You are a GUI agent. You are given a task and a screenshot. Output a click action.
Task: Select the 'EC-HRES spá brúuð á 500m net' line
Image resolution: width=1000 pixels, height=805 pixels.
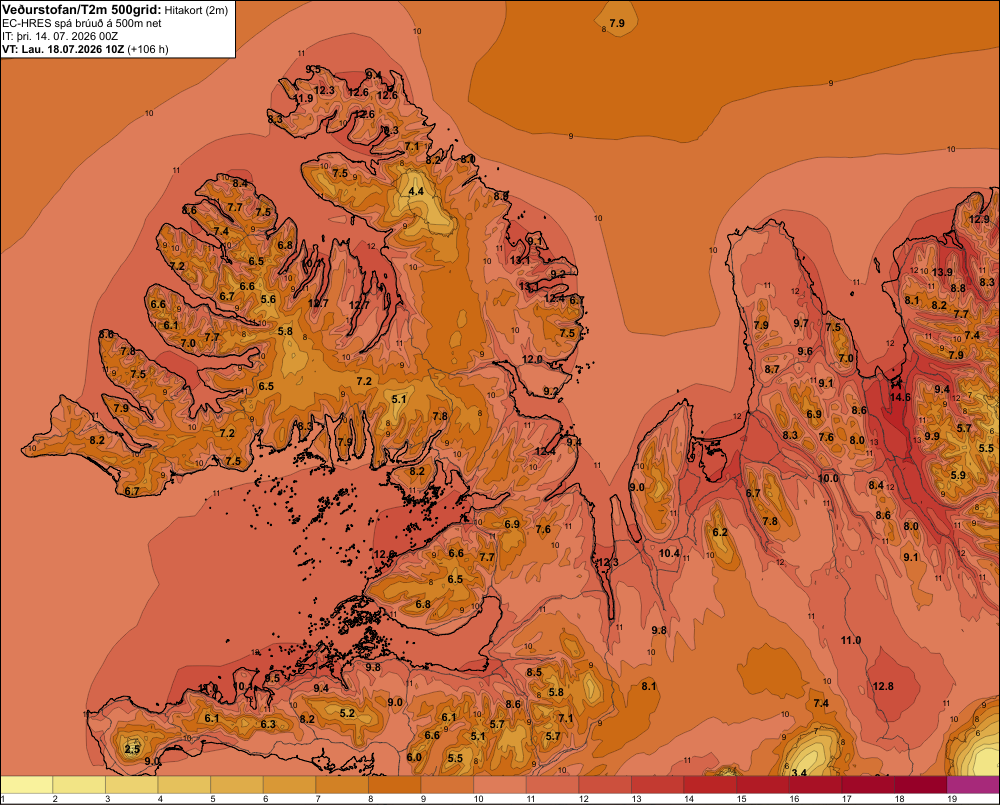(82, 23)
